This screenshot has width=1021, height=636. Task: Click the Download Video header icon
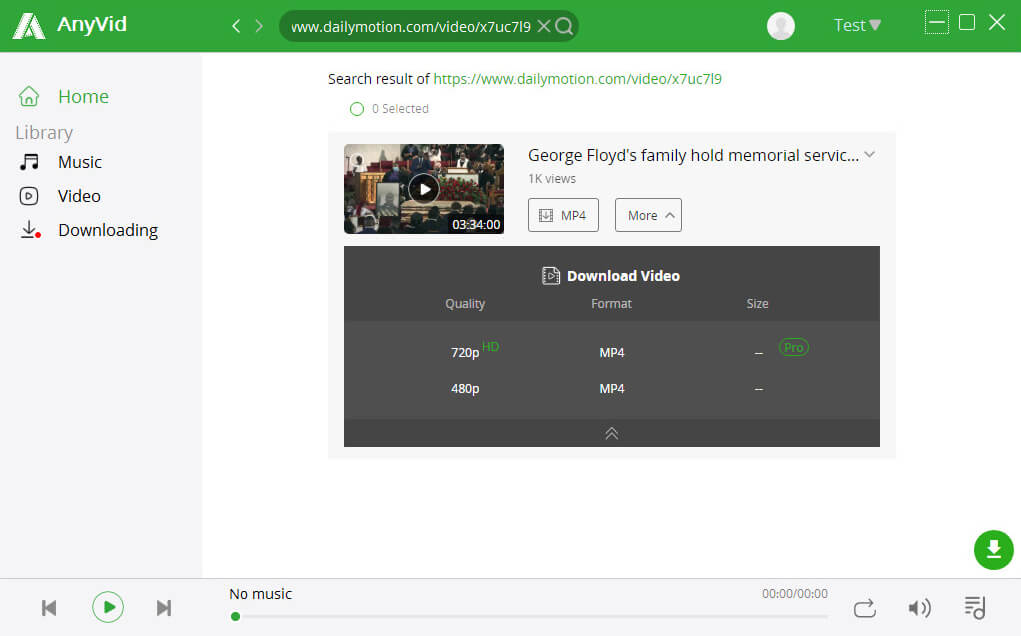(551, 276)
